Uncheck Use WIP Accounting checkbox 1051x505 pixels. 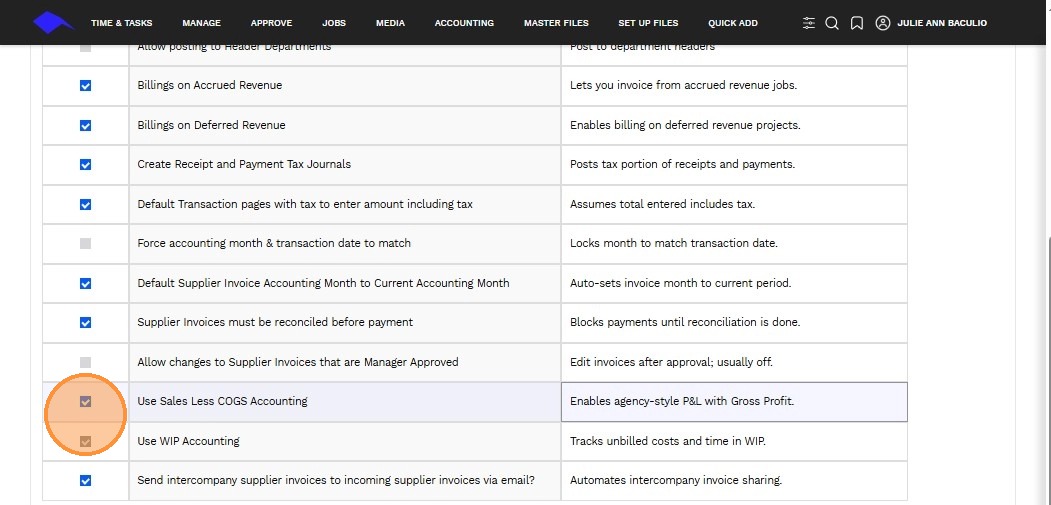click(85, 441)
